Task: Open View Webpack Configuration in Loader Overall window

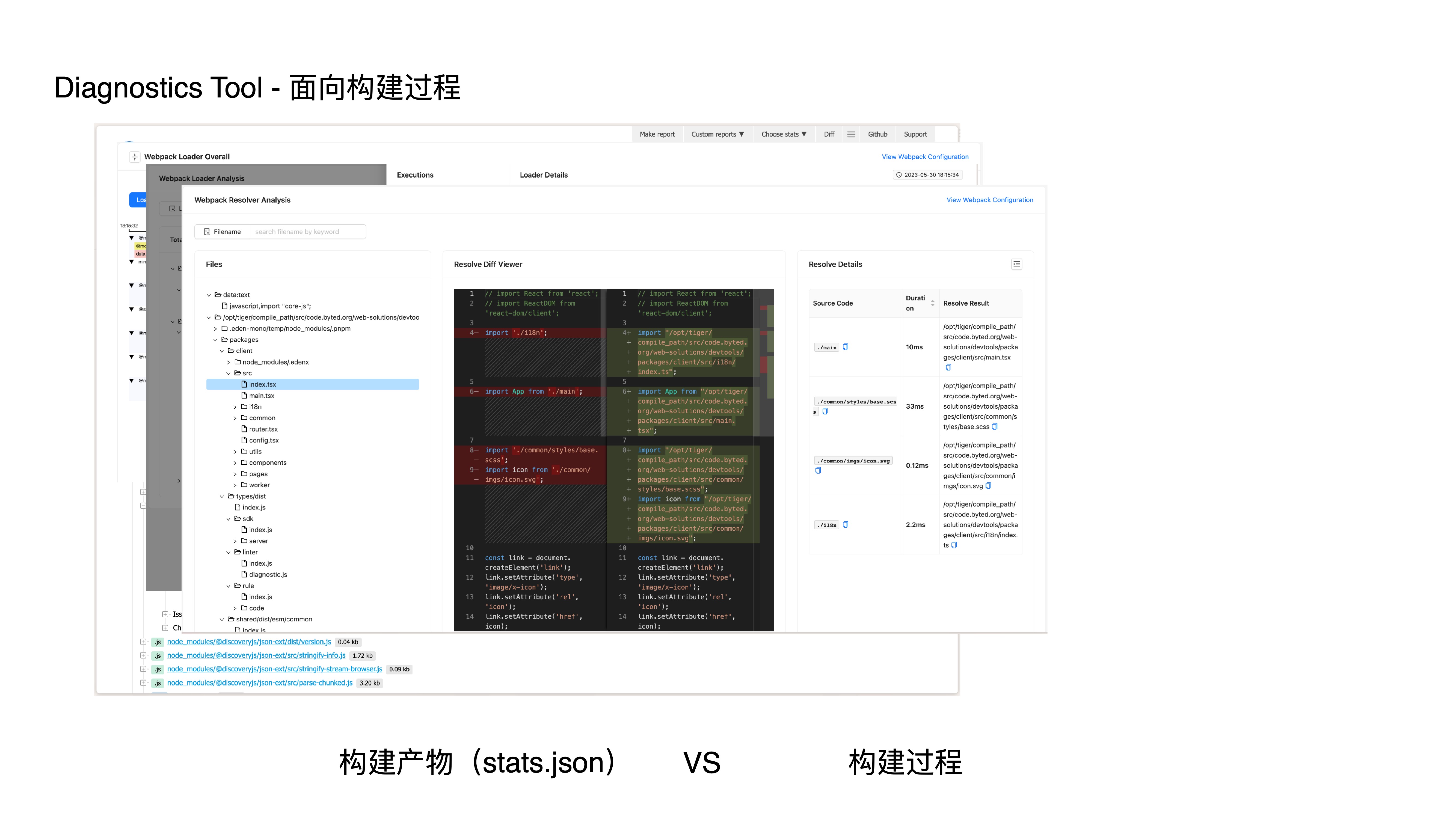Action: point(925,157)
